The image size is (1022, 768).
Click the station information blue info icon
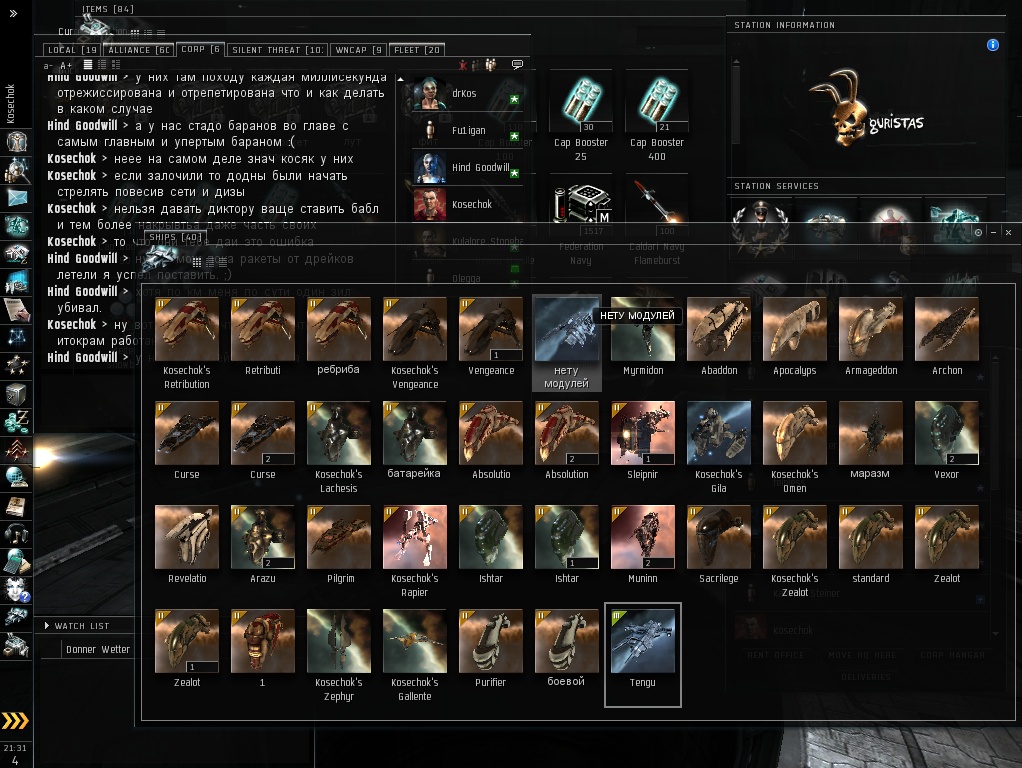tap(993, 45)
